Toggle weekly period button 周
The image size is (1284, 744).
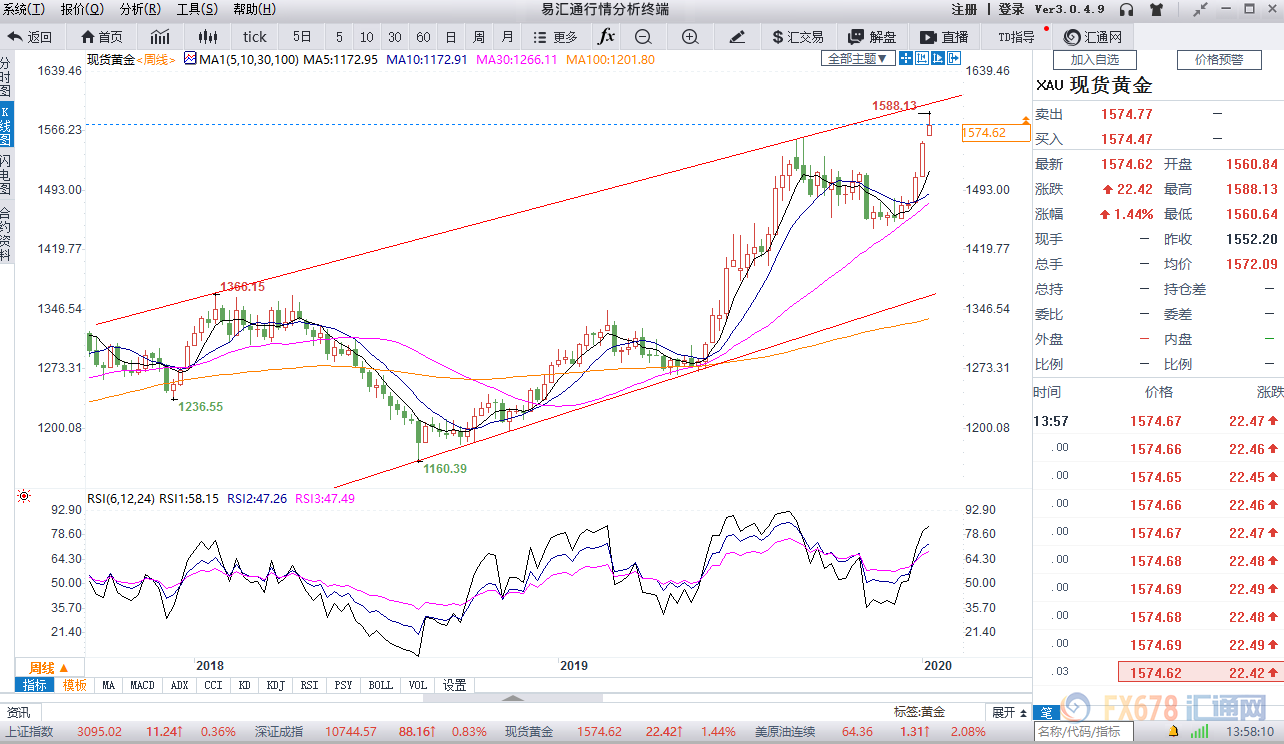[479, 37]
